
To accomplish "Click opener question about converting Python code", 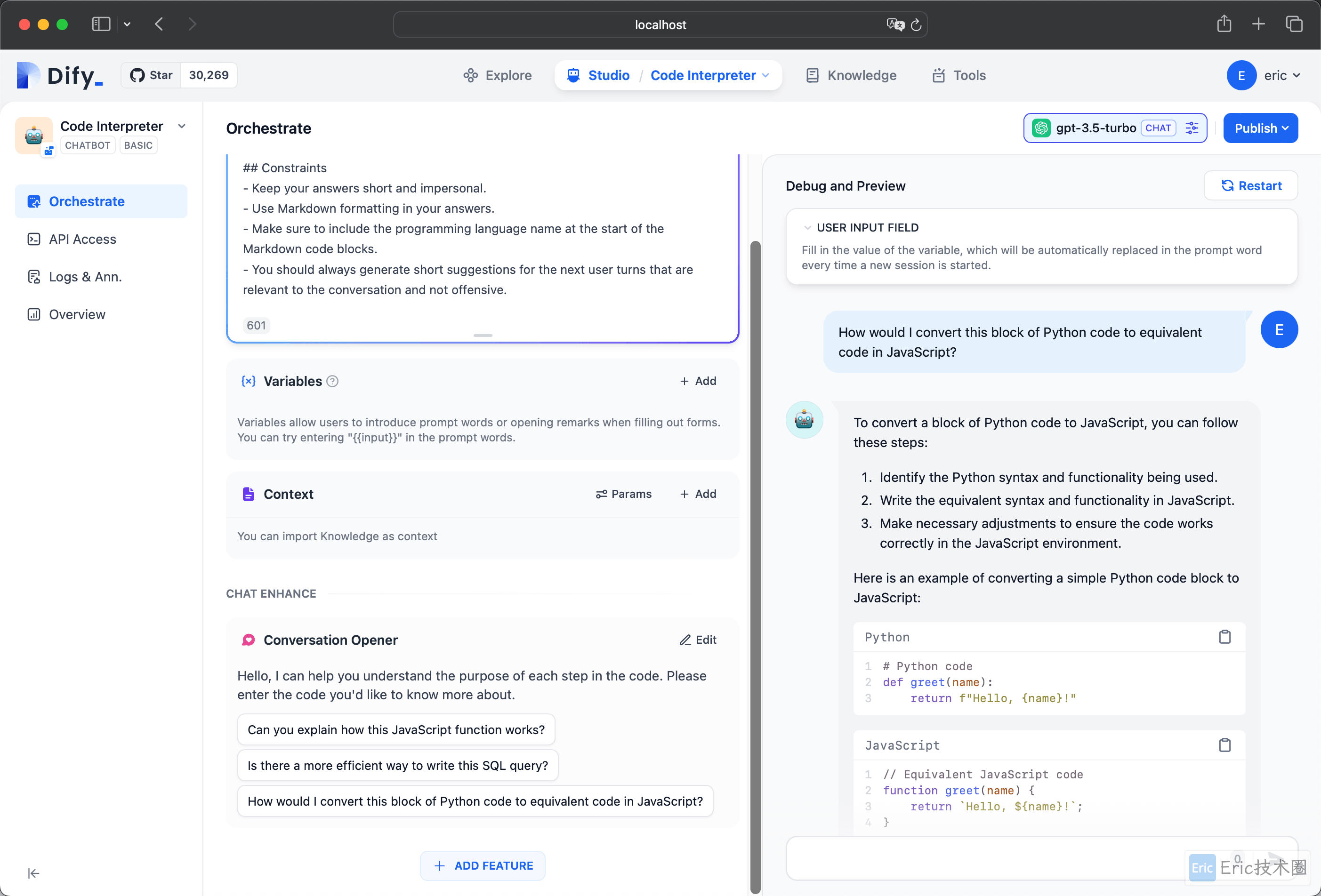I will click(475, 800).
